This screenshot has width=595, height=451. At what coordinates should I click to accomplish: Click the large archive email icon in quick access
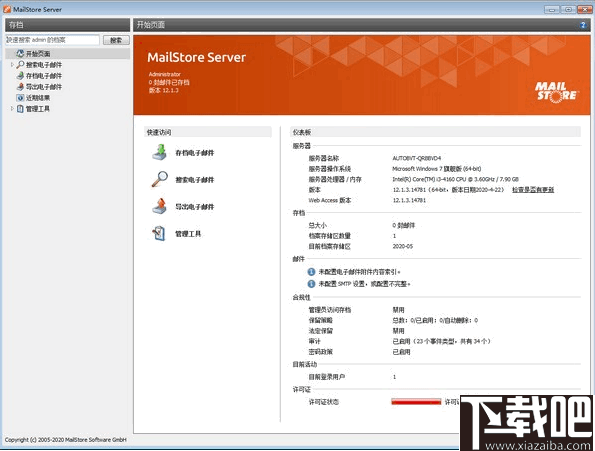tap(160, 152)
